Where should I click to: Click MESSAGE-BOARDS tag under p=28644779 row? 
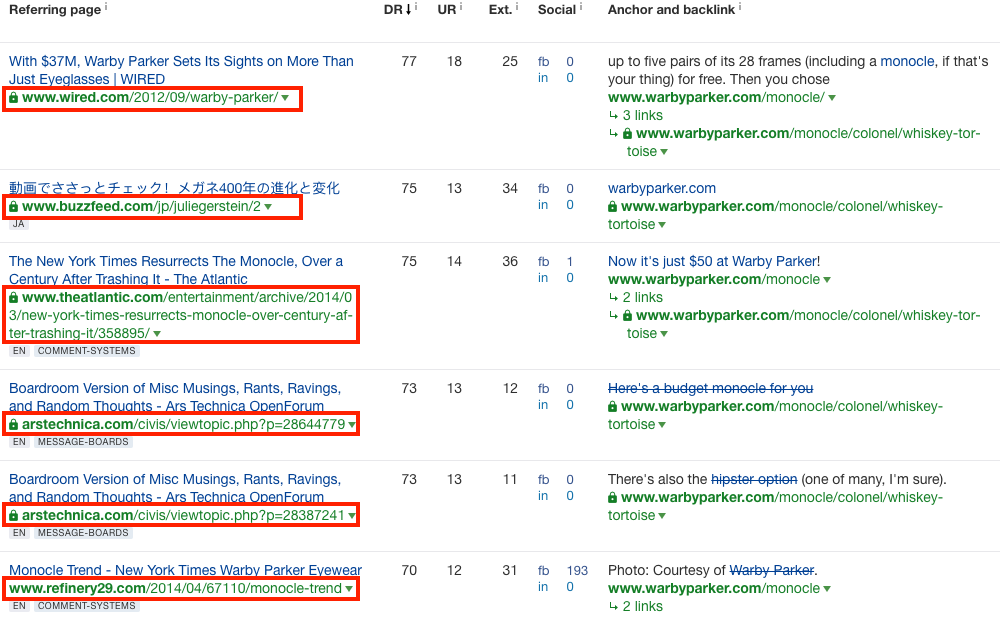point(83,442)
